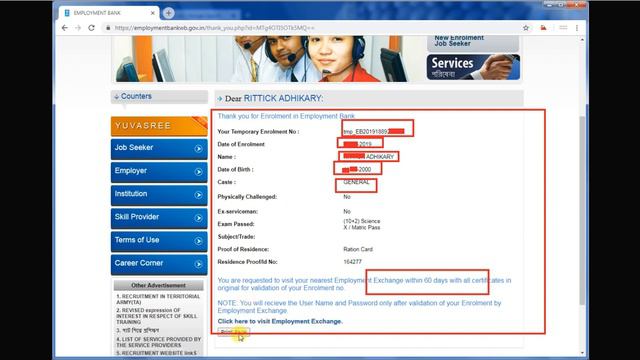Screen dimensions: 640x360
Task: Click residence proof number 164277
Action: coord(352,262)
